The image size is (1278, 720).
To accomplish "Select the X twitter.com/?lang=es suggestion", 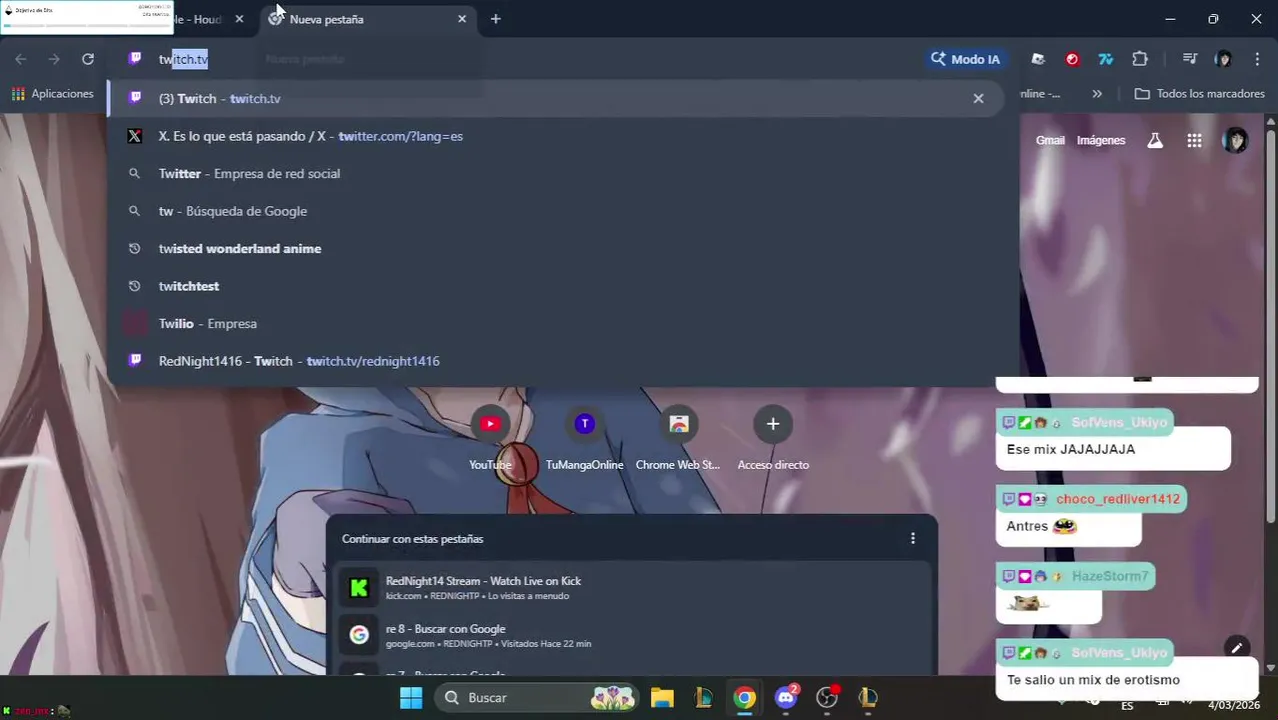I will click(x=555, y=136).
